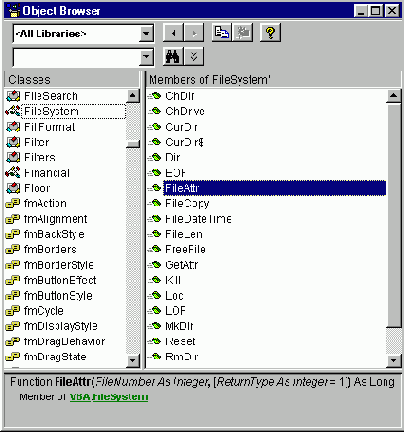Click into the search text input field
Viewport: 404px width, 432px height.
pos(76,57)
